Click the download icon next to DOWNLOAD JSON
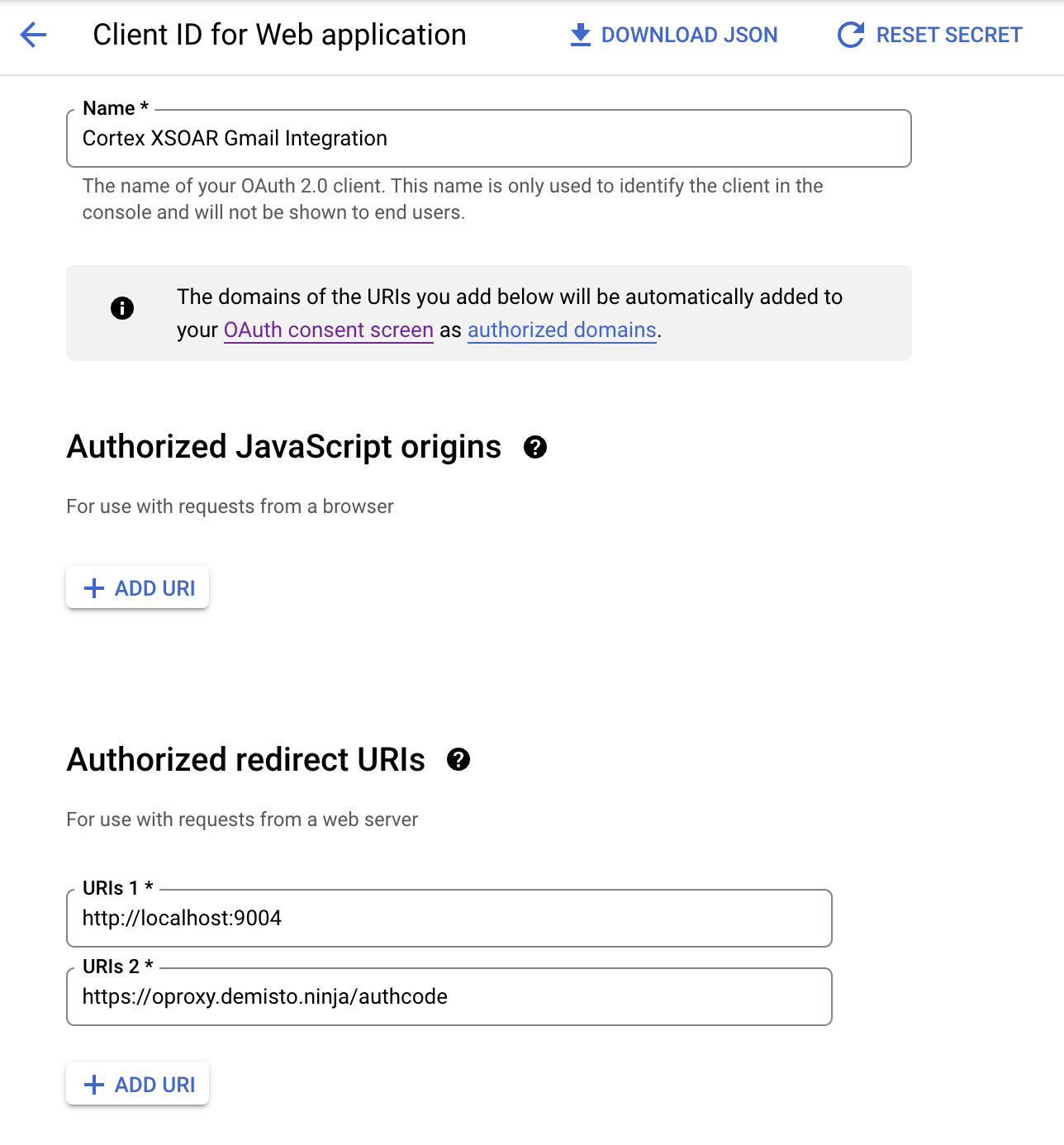 point(579,35)
